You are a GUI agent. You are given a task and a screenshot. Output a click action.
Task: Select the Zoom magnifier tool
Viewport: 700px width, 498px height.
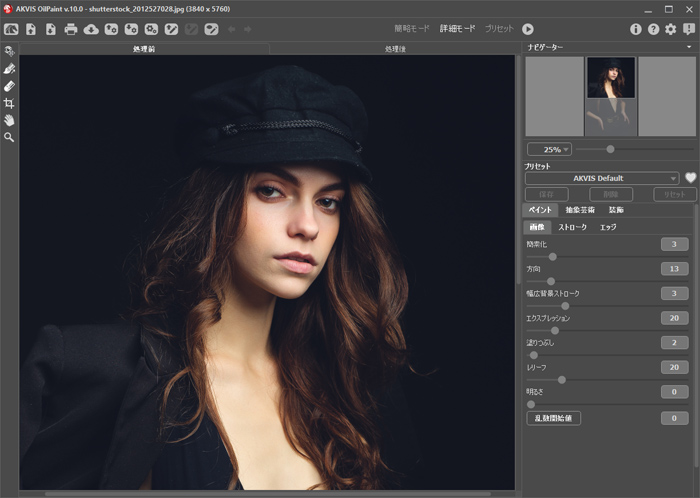(x=9, y=137)
